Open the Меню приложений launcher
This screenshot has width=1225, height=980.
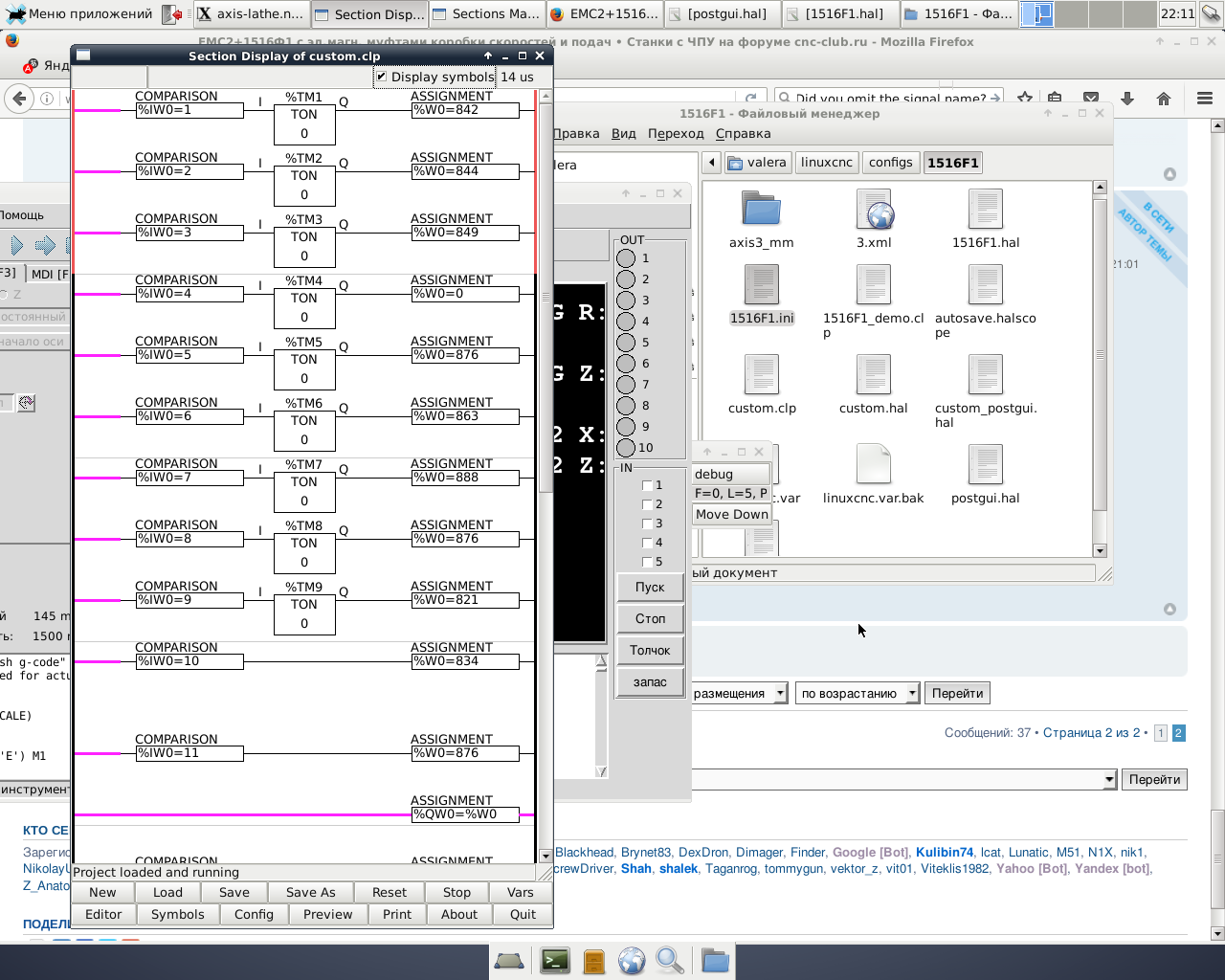(79, 13)
